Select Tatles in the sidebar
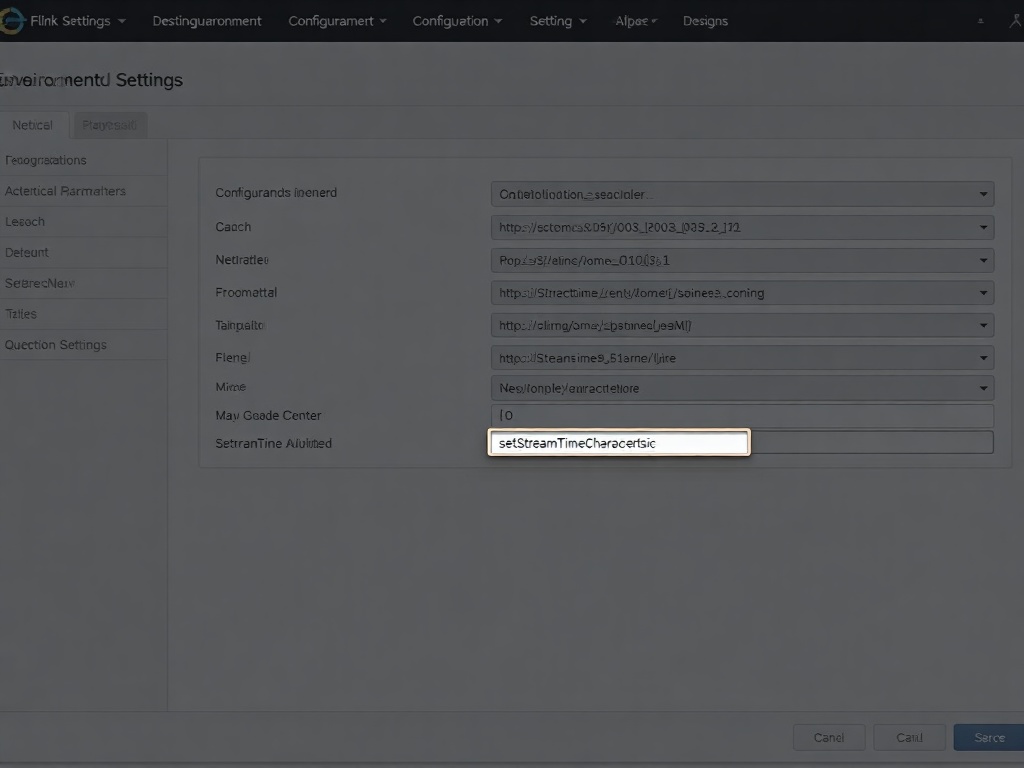The image size is (1024, 768). coord(84,313)
